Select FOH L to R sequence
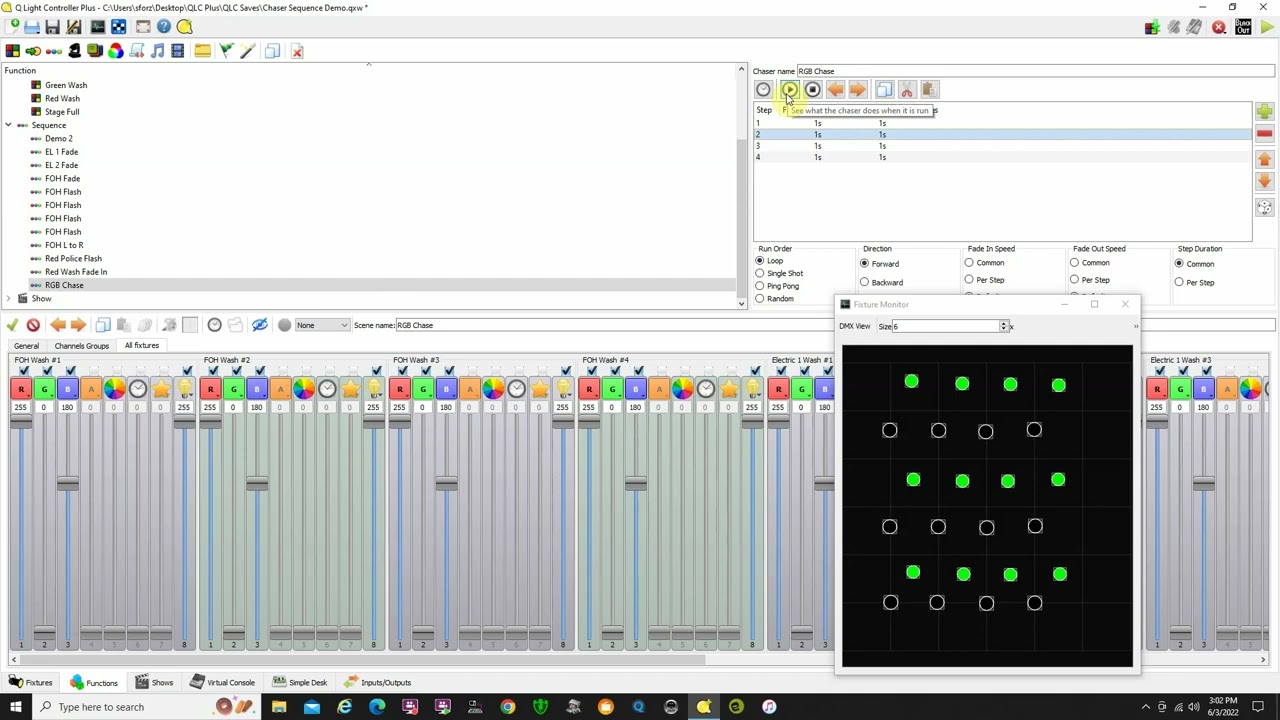This screenshot has width=1280, height=720. point(64,245)
